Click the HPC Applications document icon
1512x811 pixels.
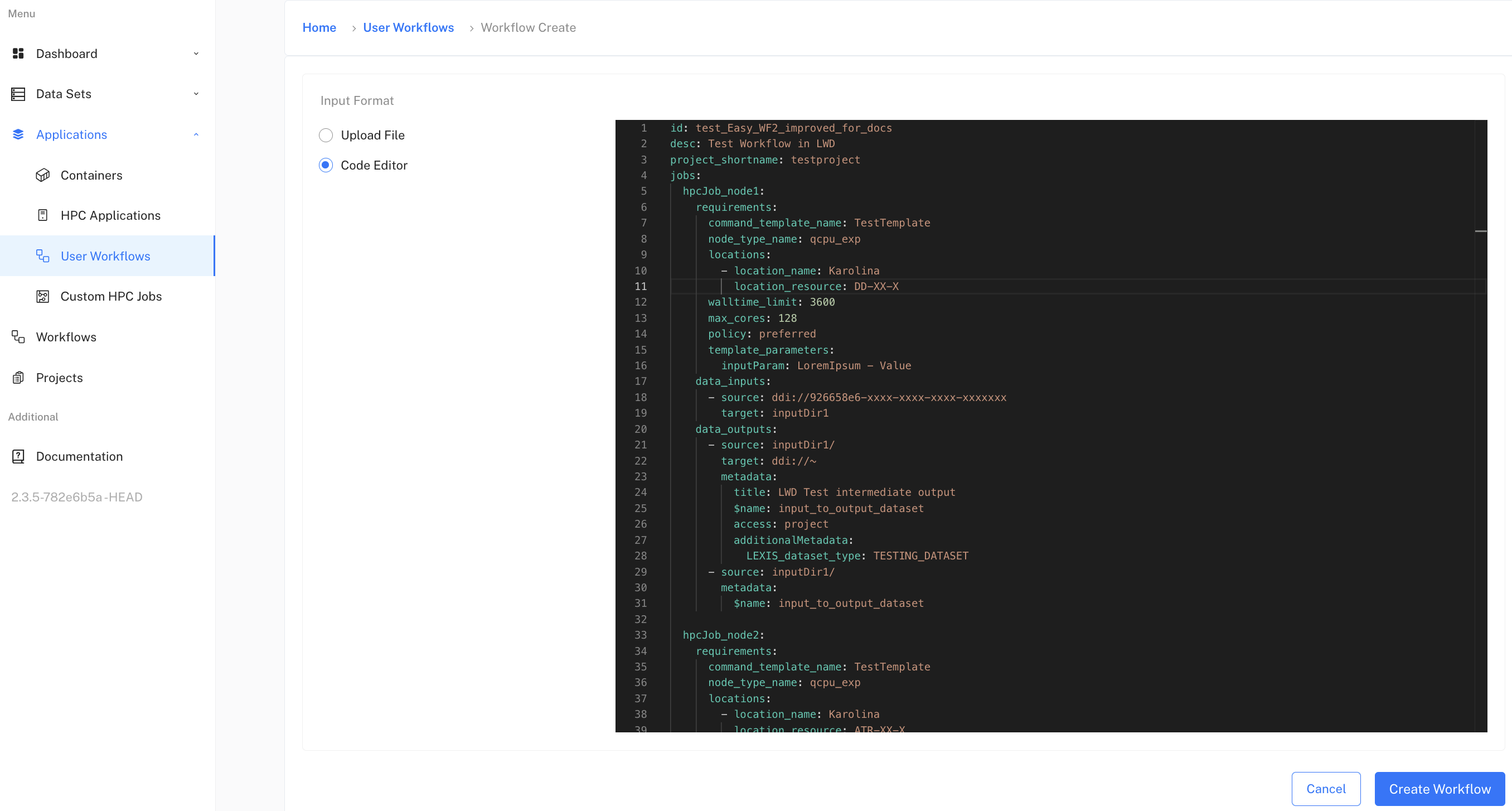[x=43, y=215]
